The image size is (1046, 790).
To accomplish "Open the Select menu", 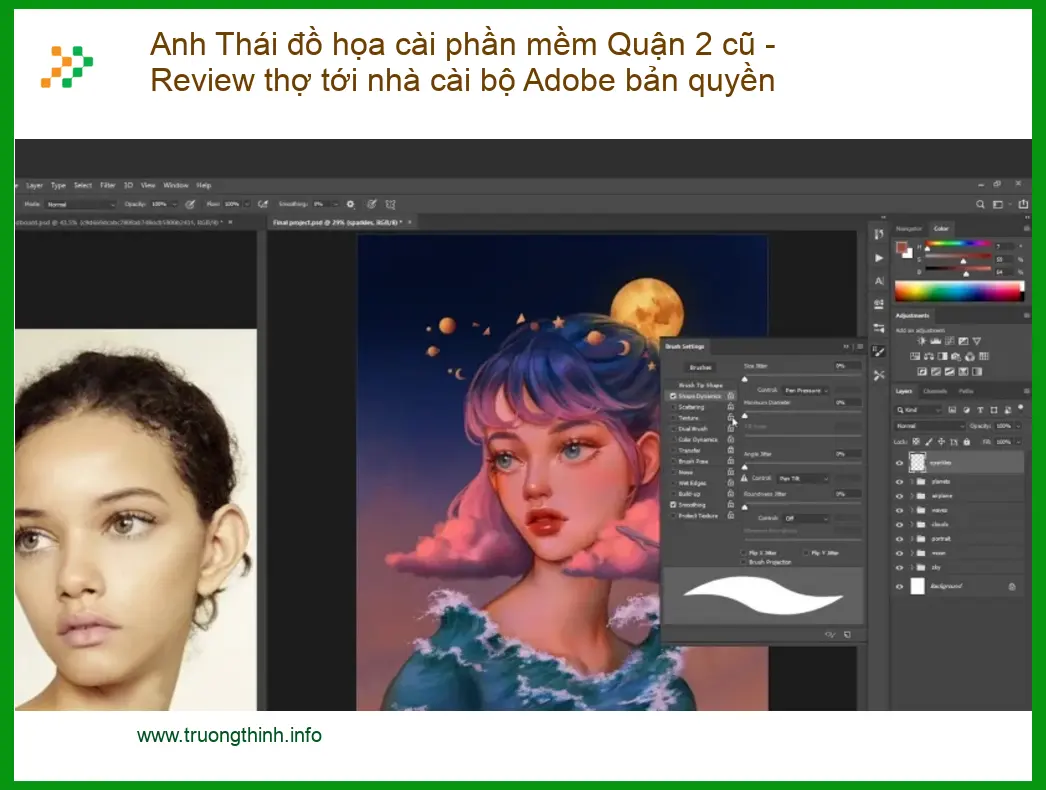I will point(83,185).
